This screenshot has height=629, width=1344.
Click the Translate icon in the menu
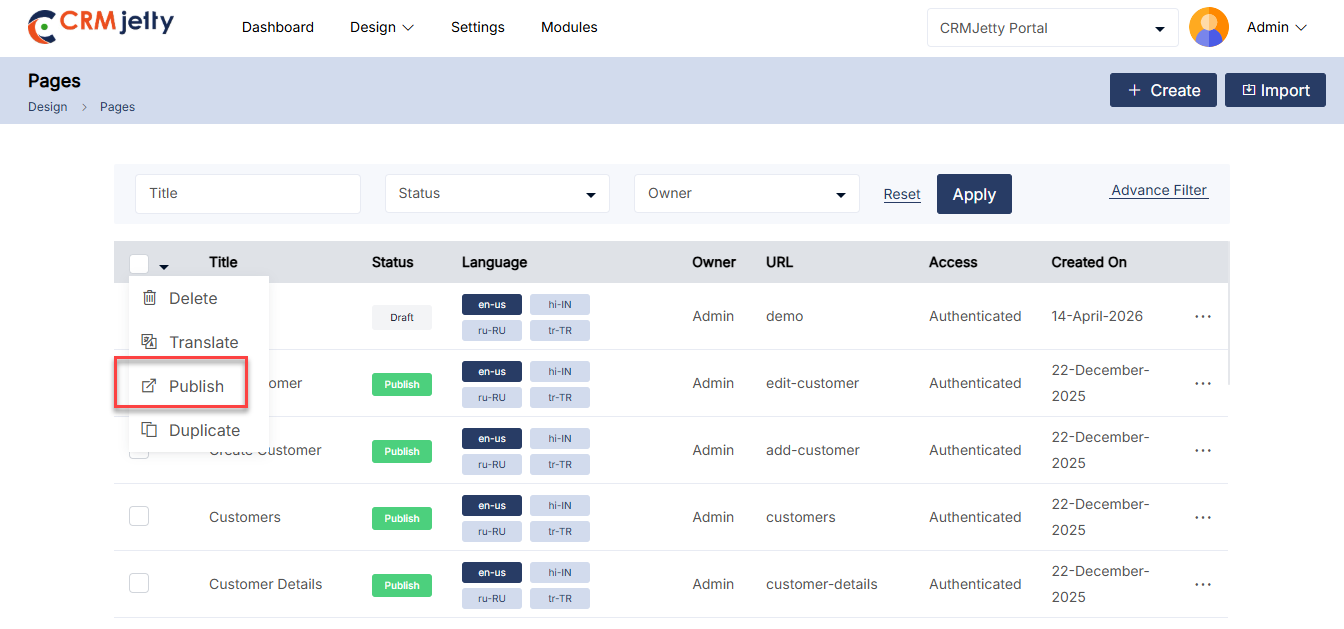point(150,342)
